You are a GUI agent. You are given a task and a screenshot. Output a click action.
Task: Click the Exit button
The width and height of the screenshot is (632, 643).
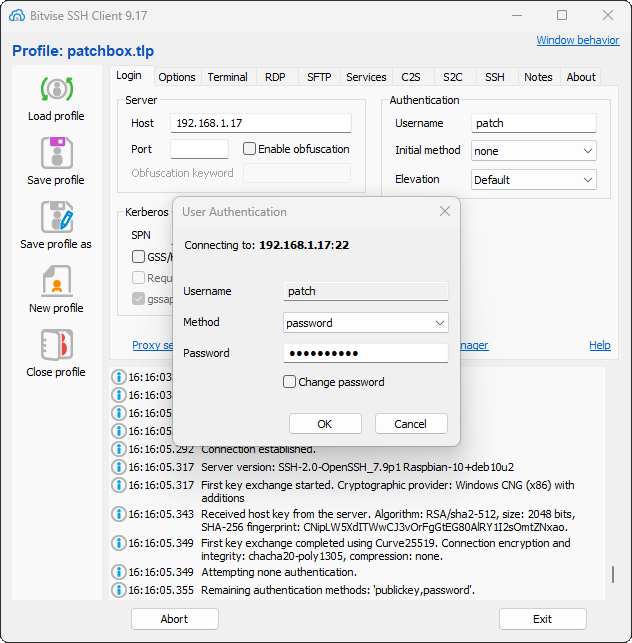[x=543, y=619]
